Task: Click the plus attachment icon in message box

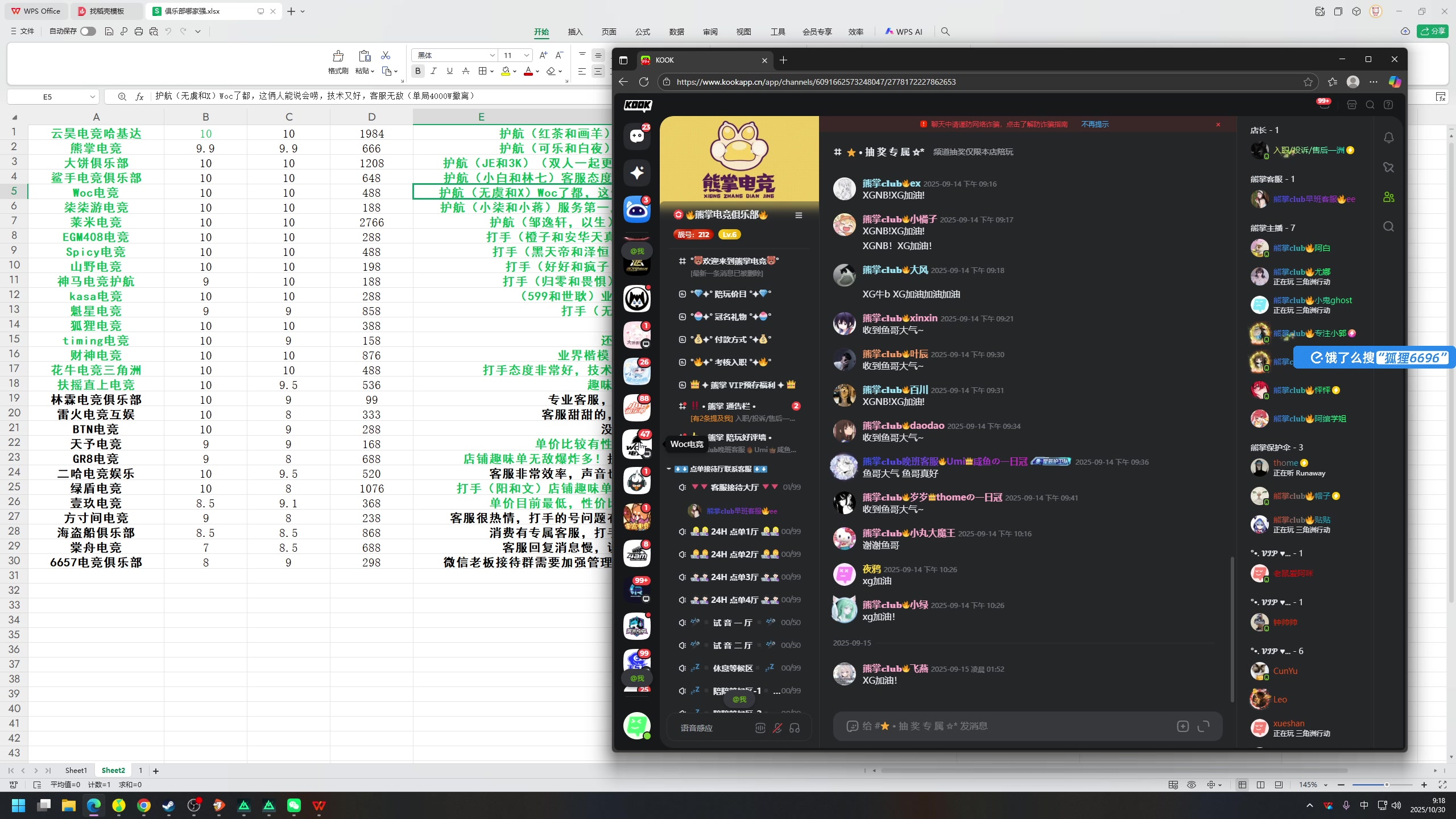Action: pyautogui.click(x=1182, y=726)
